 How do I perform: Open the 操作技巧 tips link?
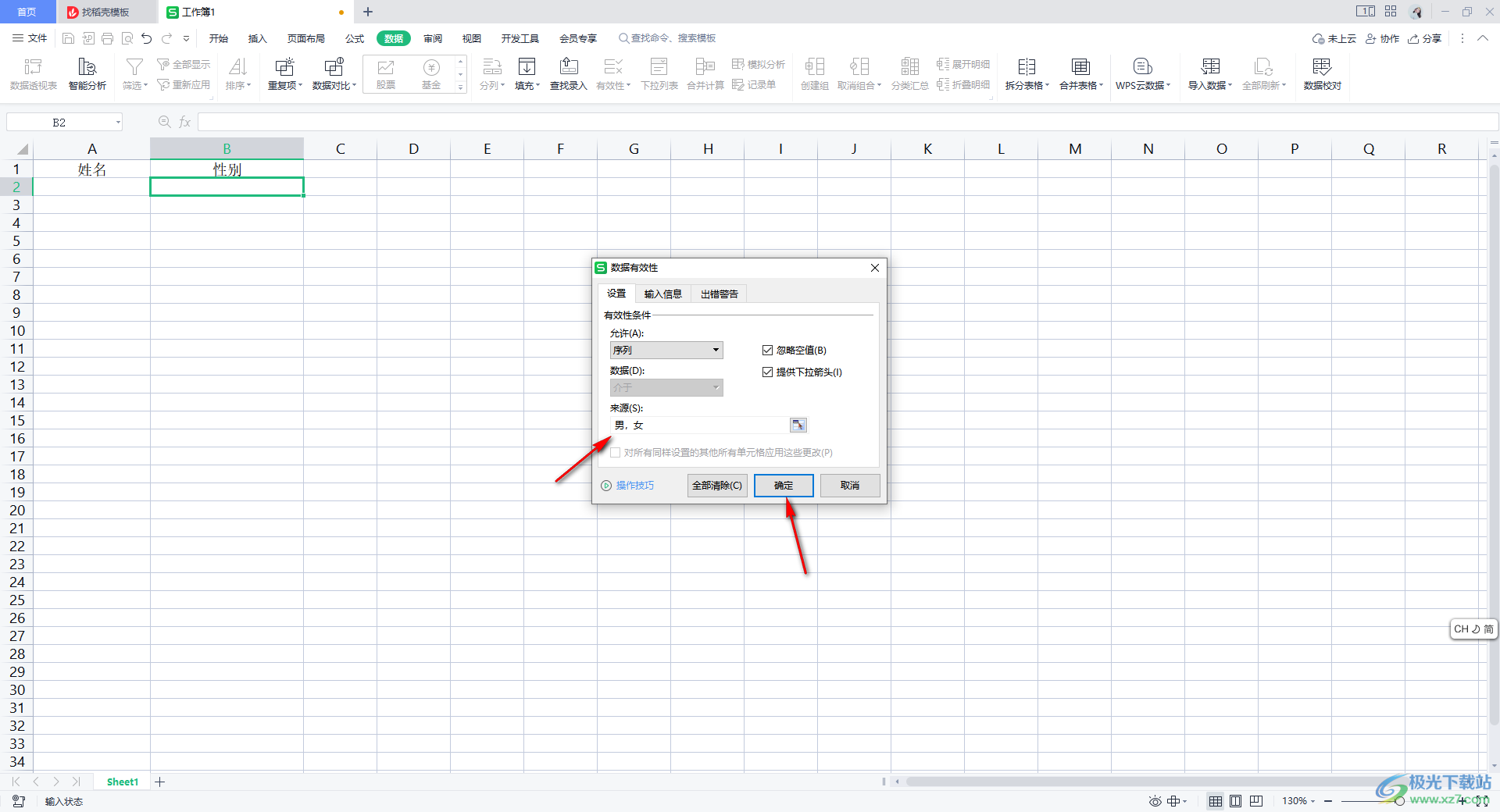coord(628,486)
